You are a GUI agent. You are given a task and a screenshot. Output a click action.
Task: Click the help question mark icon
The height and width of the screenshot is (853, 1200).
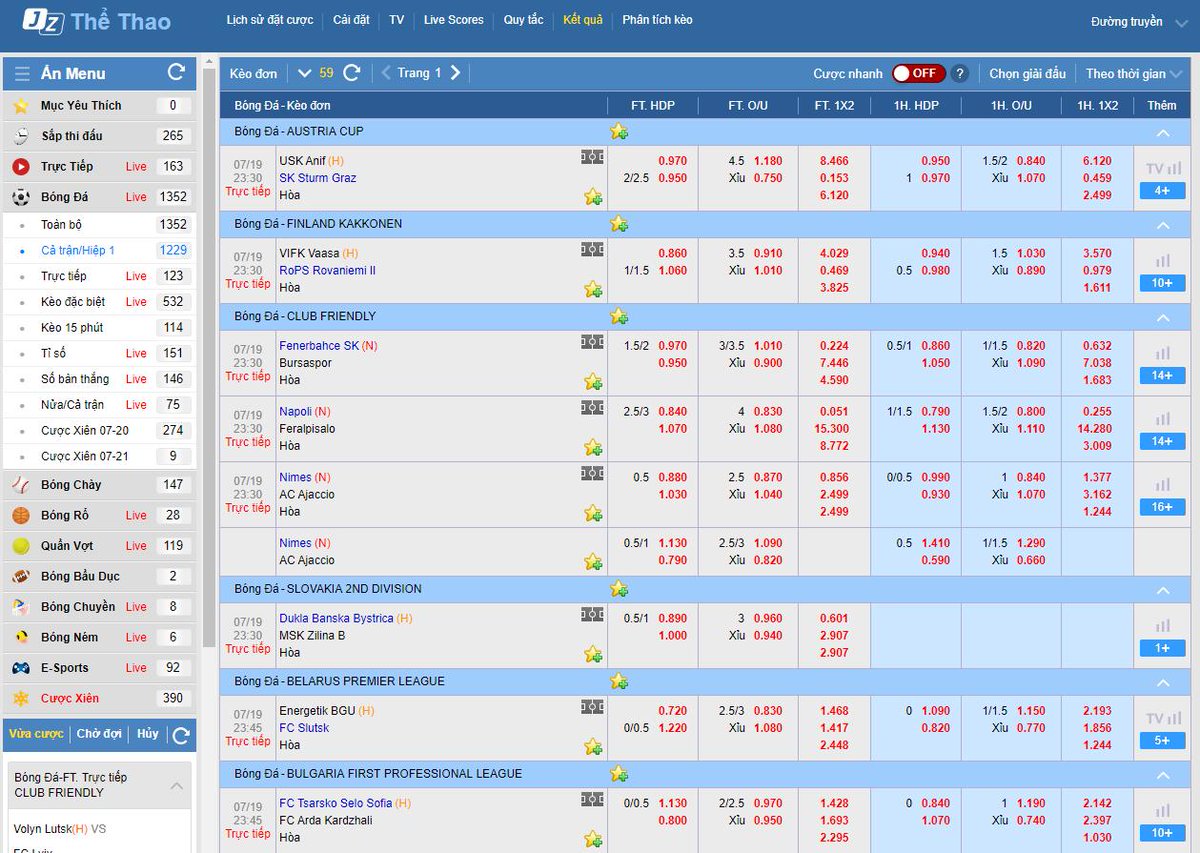(960, 73)
